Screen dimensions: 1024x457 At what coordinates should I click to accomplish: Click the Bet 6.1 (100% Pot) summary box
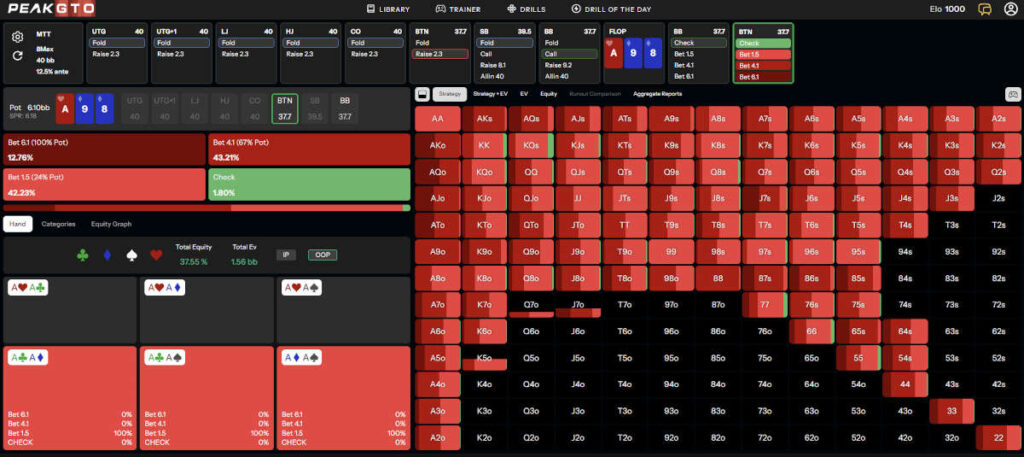click(x=104, y=150)
